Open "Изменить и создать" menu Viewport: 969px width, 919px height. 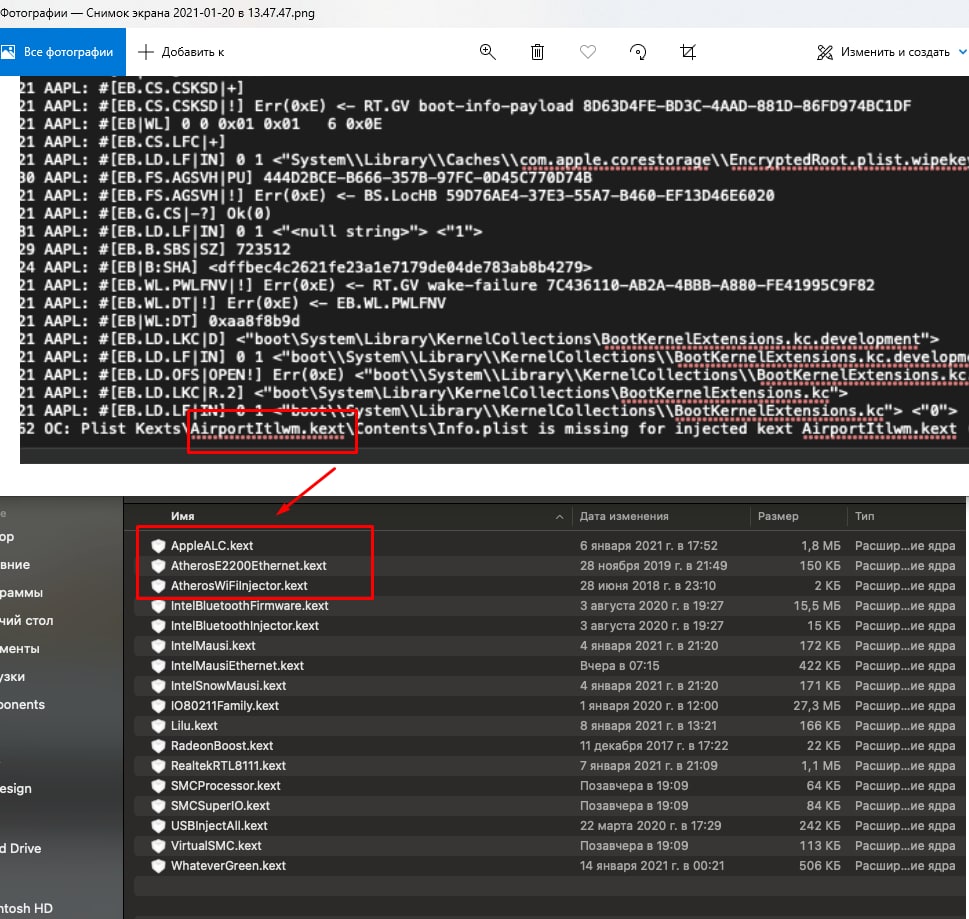pyautogui.click(x=891, y=52)
